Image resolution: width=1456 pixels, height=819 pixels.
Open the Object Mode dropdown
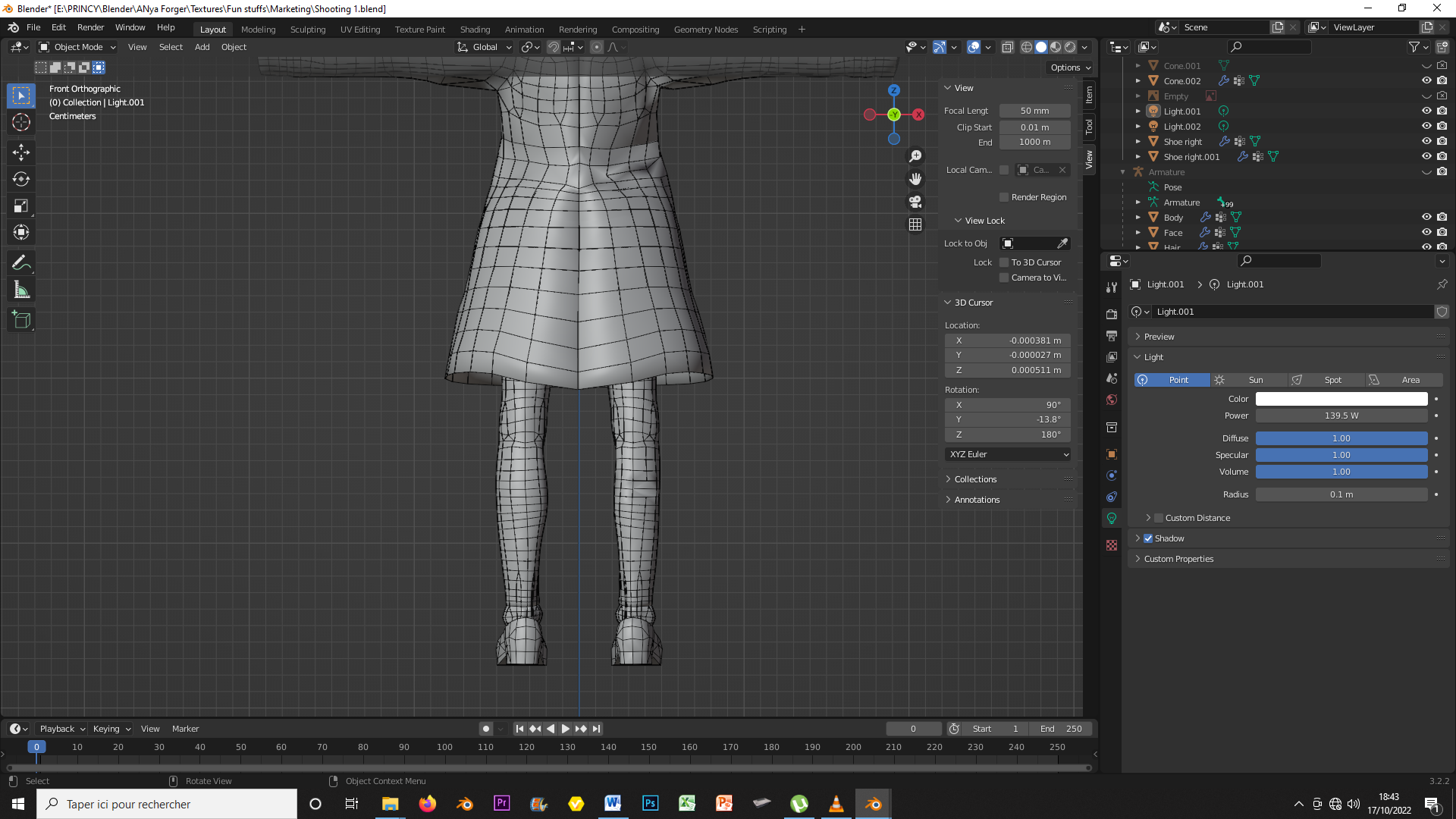(78, 47)
